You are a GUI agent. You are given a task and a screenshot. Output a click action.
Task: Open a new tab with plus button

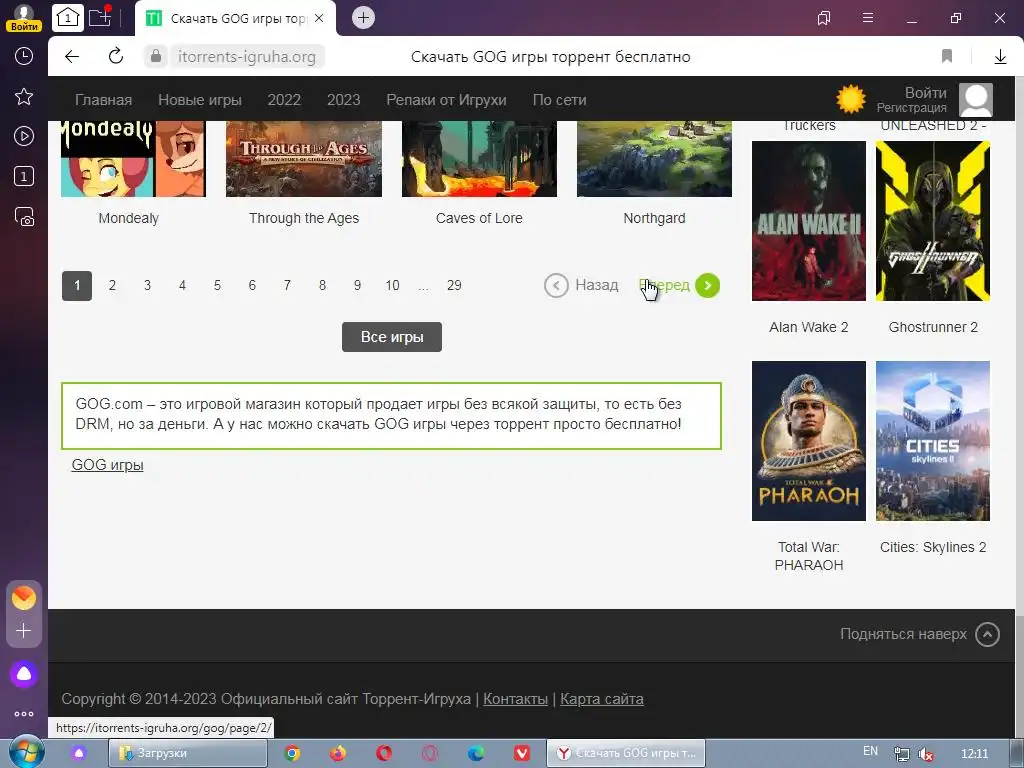click(364, 18)
